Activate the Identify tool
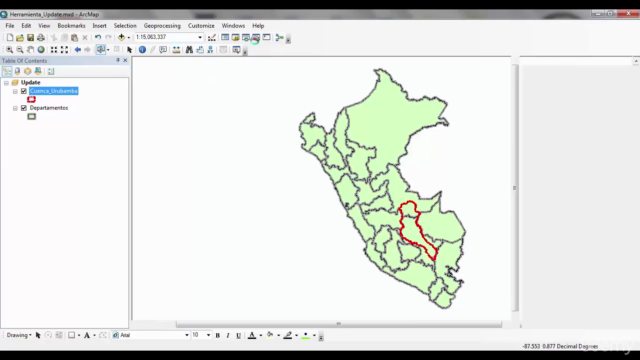Viewport: 640px width, 360px height. (142, 50)
